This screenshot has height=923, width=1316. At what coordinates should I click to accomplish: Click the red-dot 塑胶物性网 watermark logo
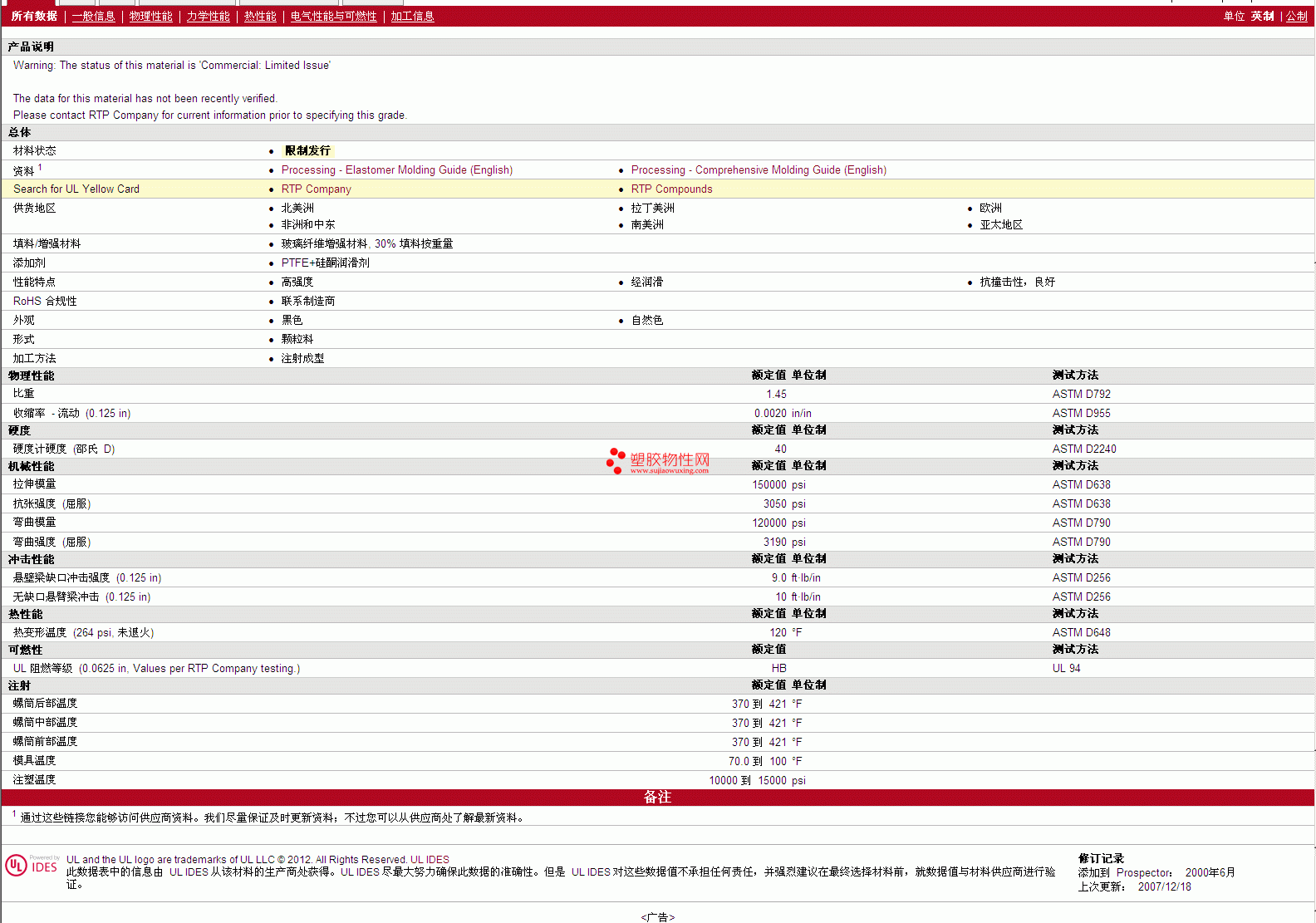tap(657, 461)
